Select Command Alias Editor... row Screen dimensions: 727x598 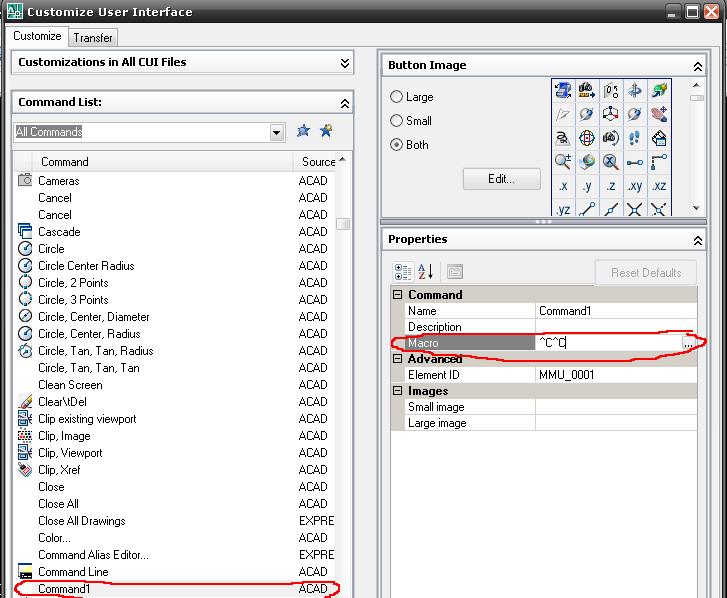pyautogui.click(x=175, y=555)
